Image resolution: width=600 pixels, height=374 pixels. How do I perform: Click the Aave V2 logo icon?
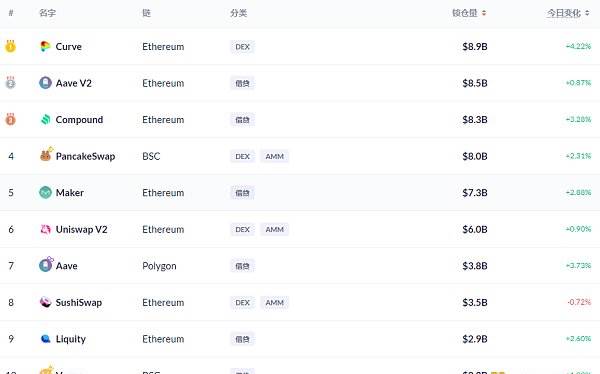click(45, 83)
